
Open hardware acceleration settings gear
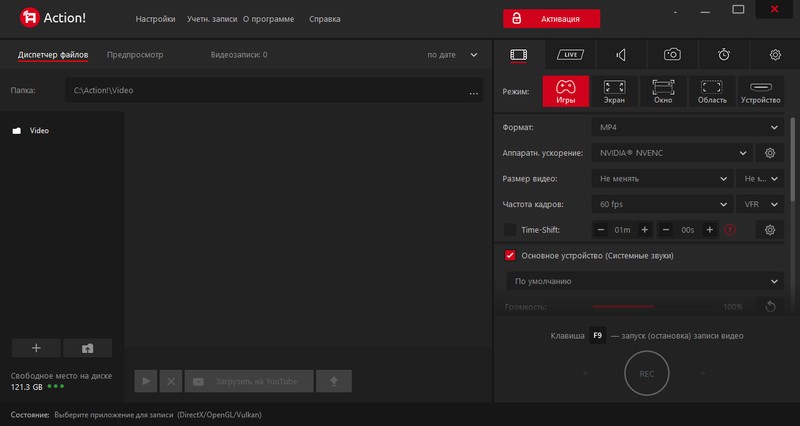(770, 153)
